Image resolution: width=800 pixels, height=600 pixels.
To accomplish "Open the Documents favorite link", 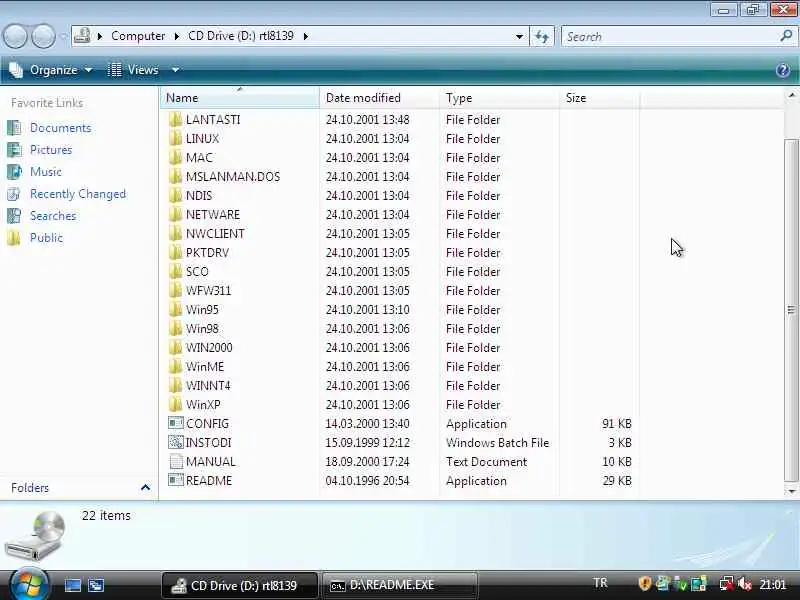I will coord(60,128).
